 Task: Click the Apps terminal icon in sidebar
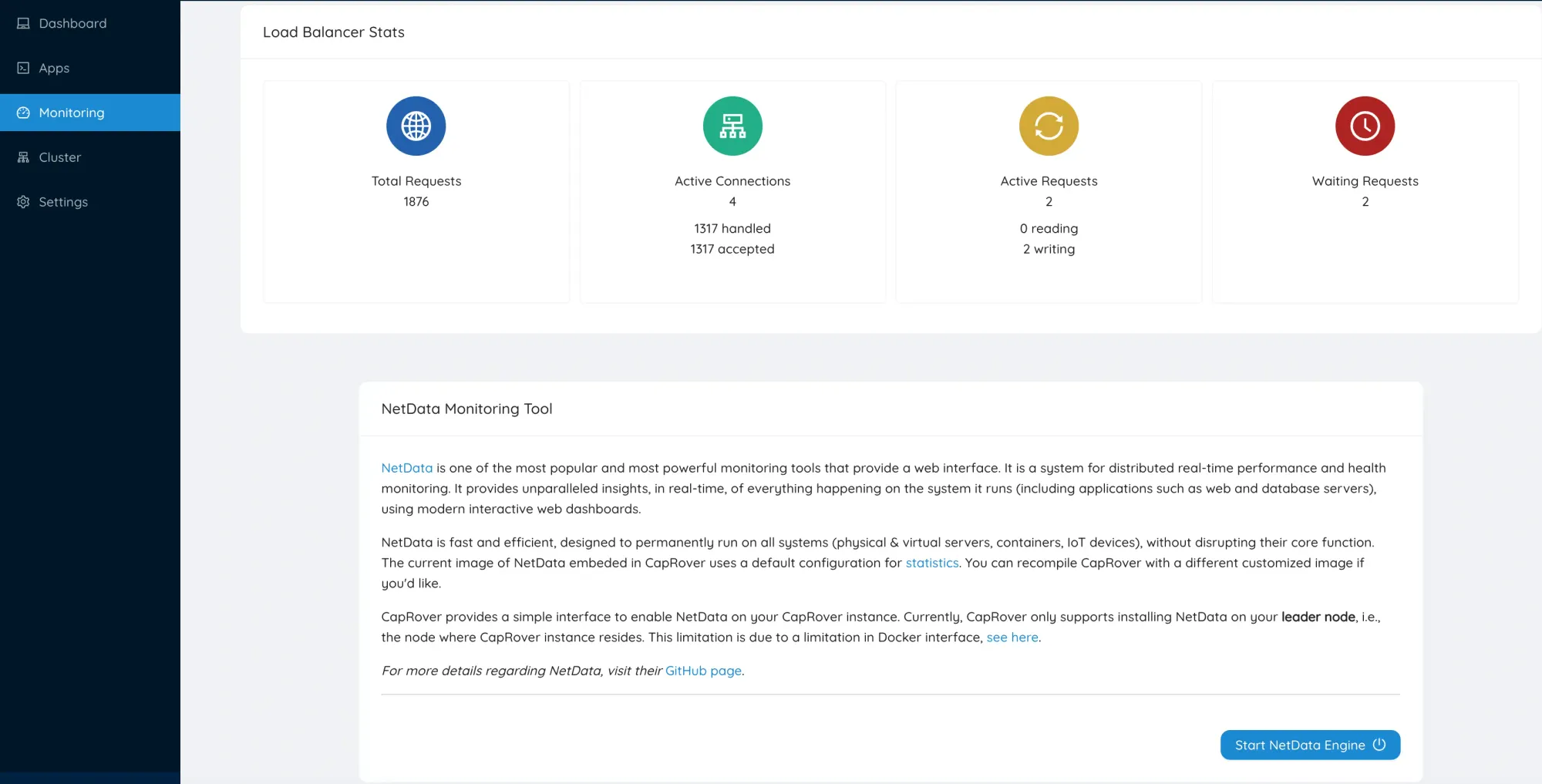point(23,69)
